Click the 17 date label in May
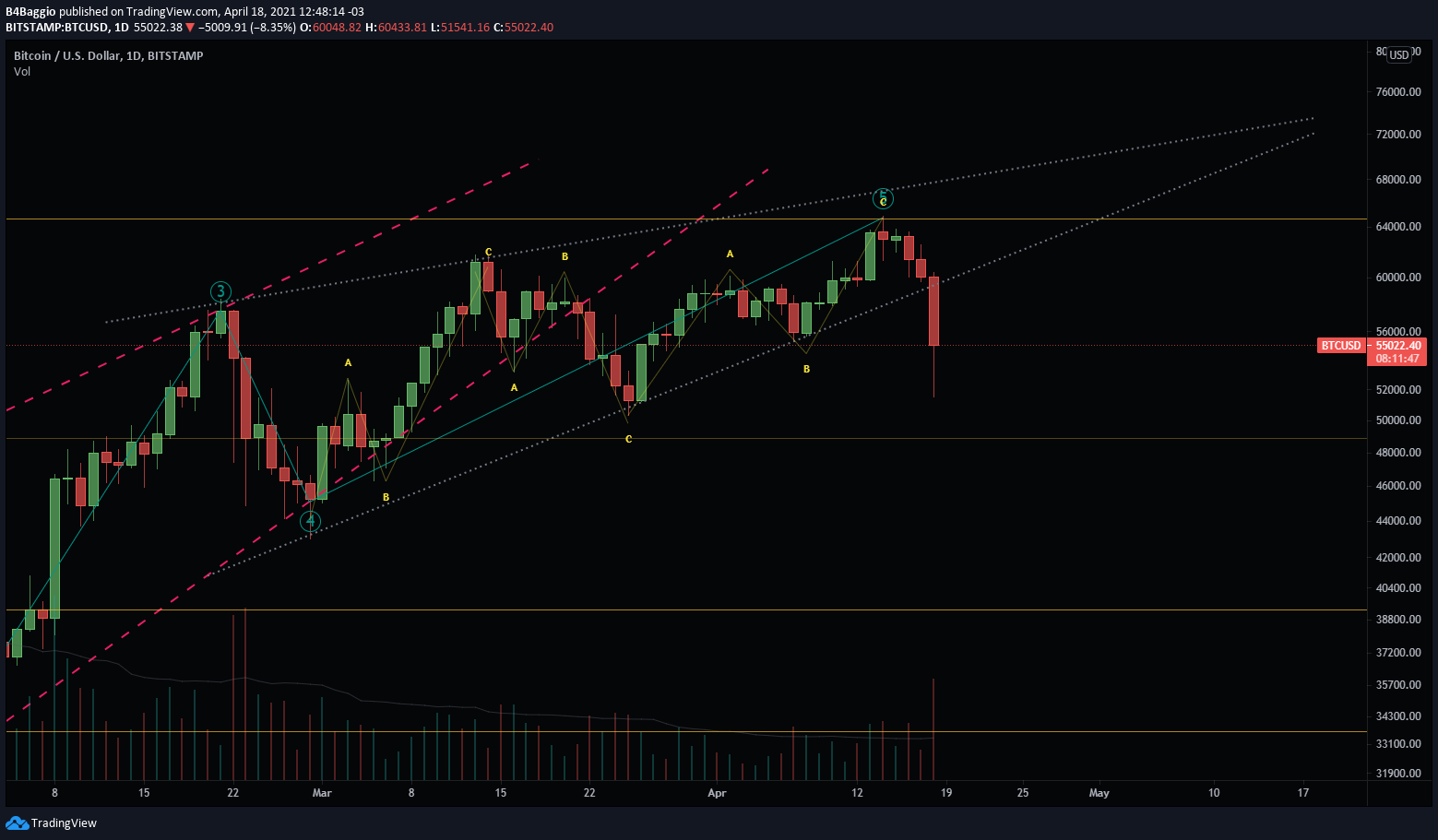 [1303, 793]
